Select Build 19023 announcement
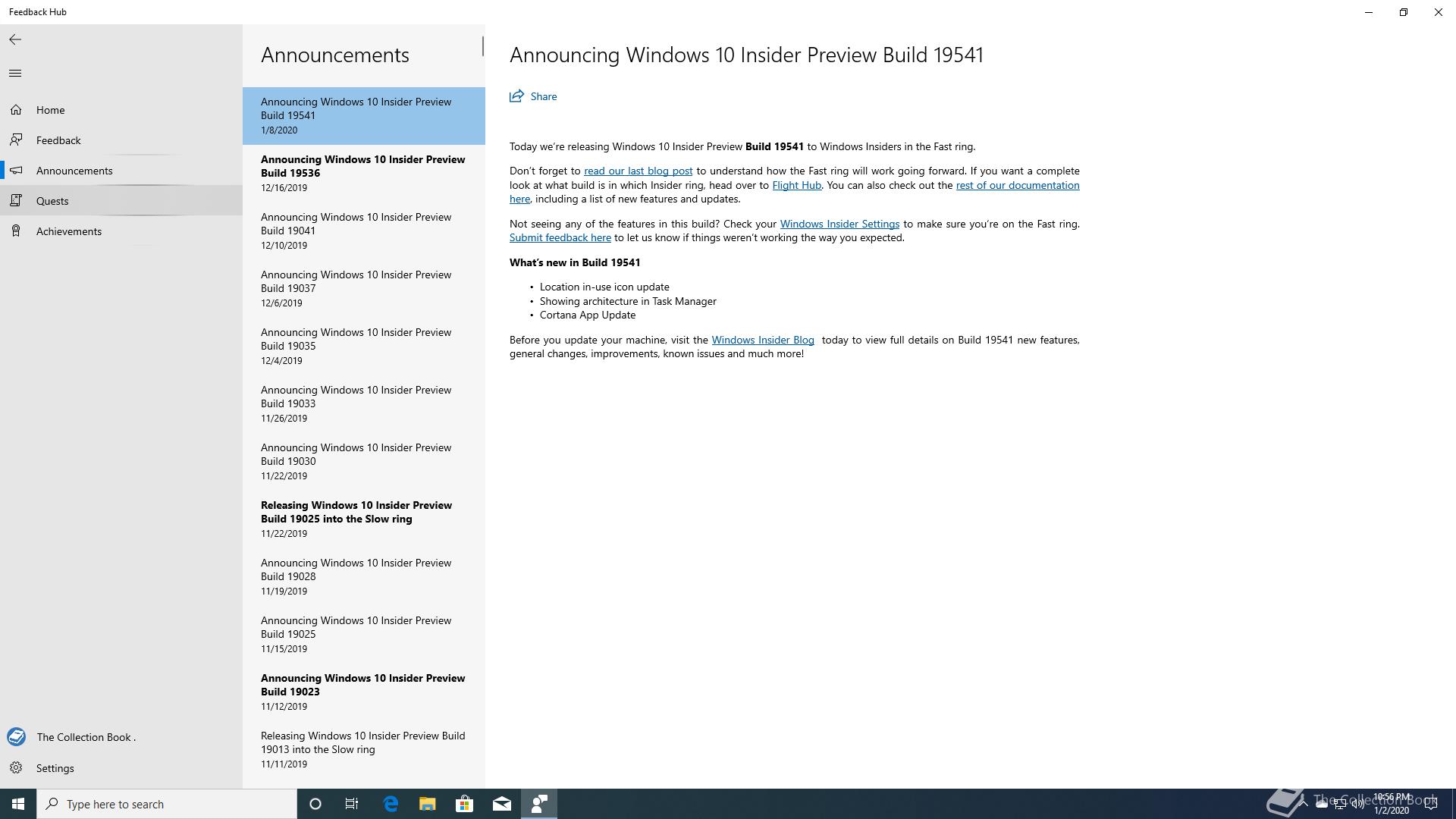This screenshot has width=1456, height=819. tap(364, 692)
